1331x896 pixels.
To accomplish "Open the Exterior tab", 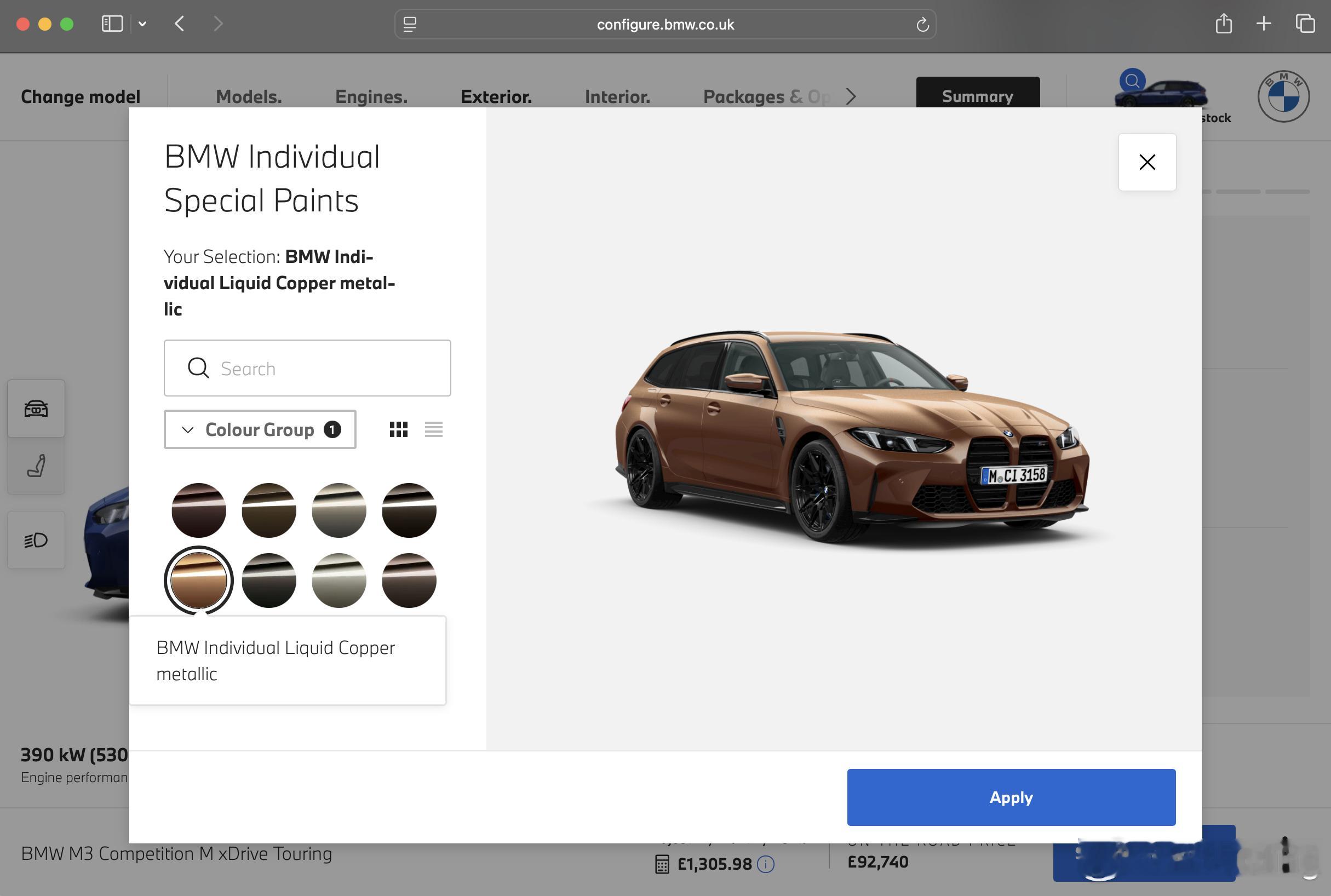I will [x=496, y=96].
